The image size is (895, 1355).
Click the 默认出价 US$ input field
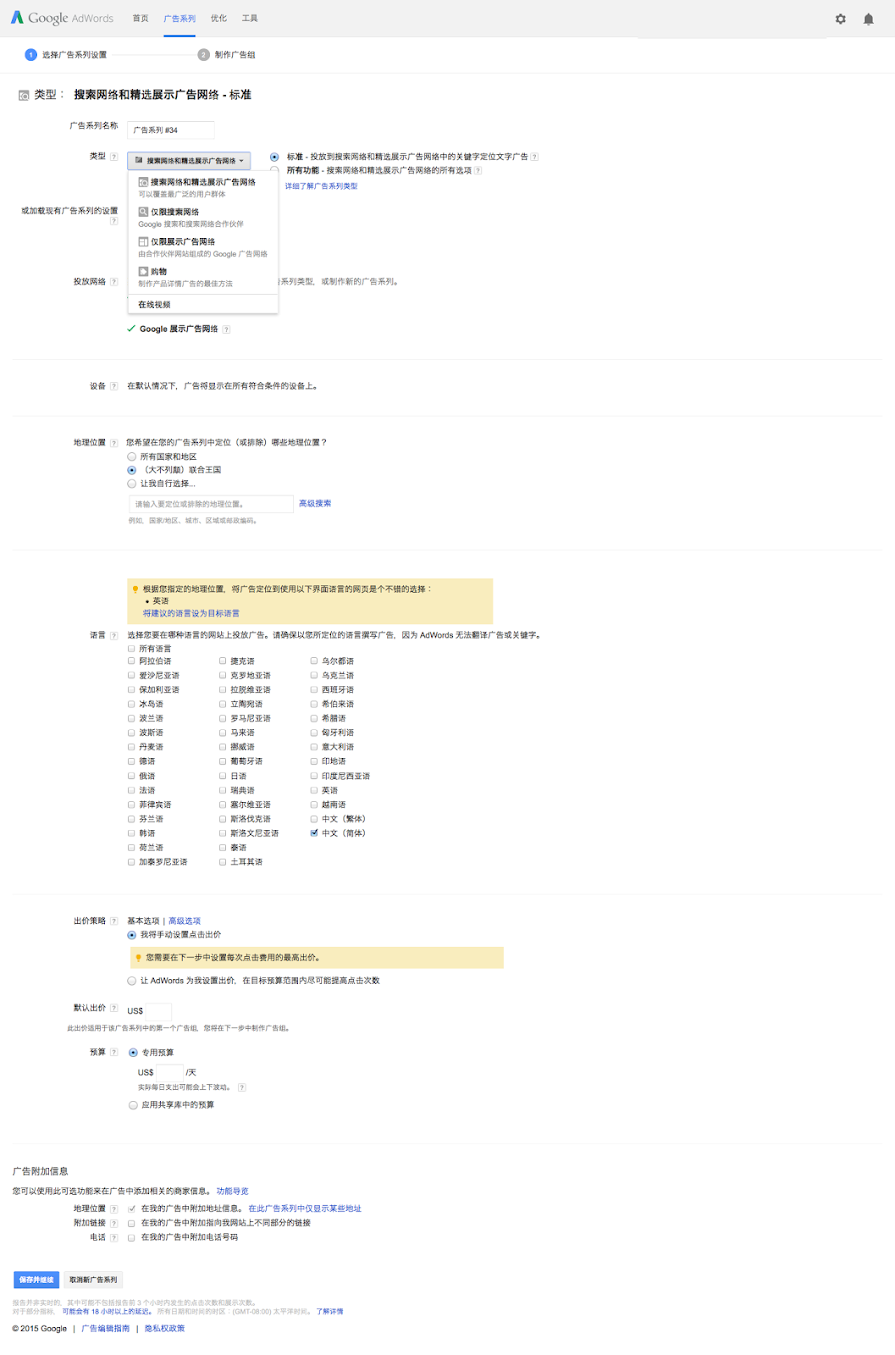tap(159, 1011)
